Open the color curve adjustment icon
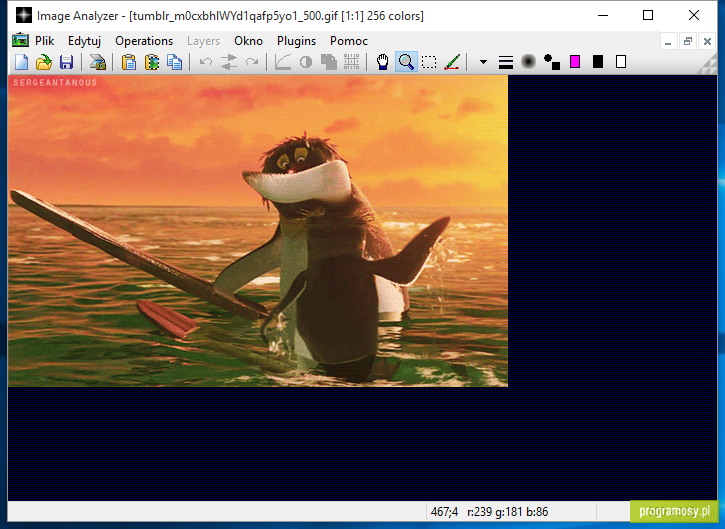Viewport: 725px width, 529px height. 283,62
